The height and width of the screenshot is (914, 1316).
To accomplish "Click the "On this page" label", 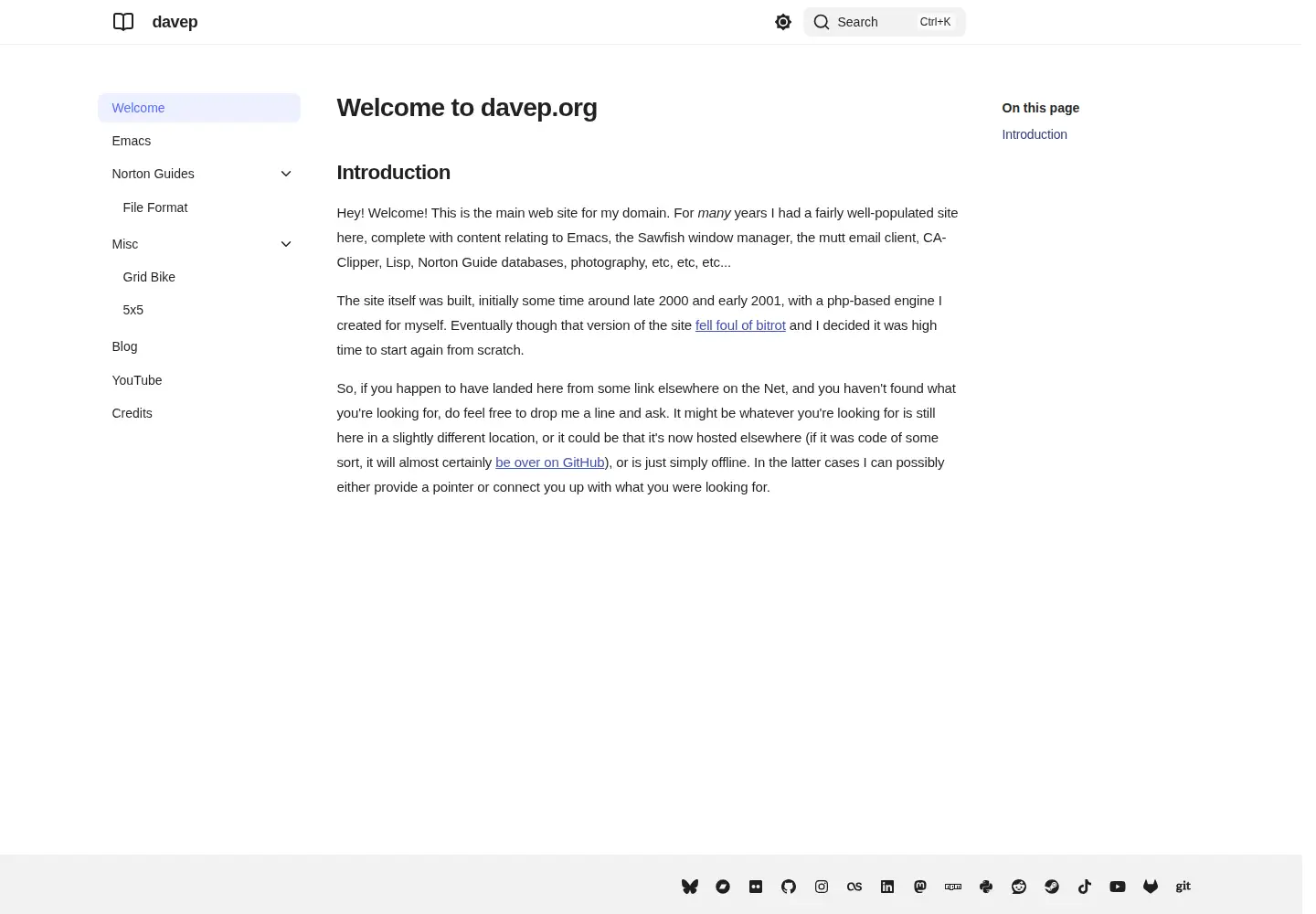I will coord(1041,108).
